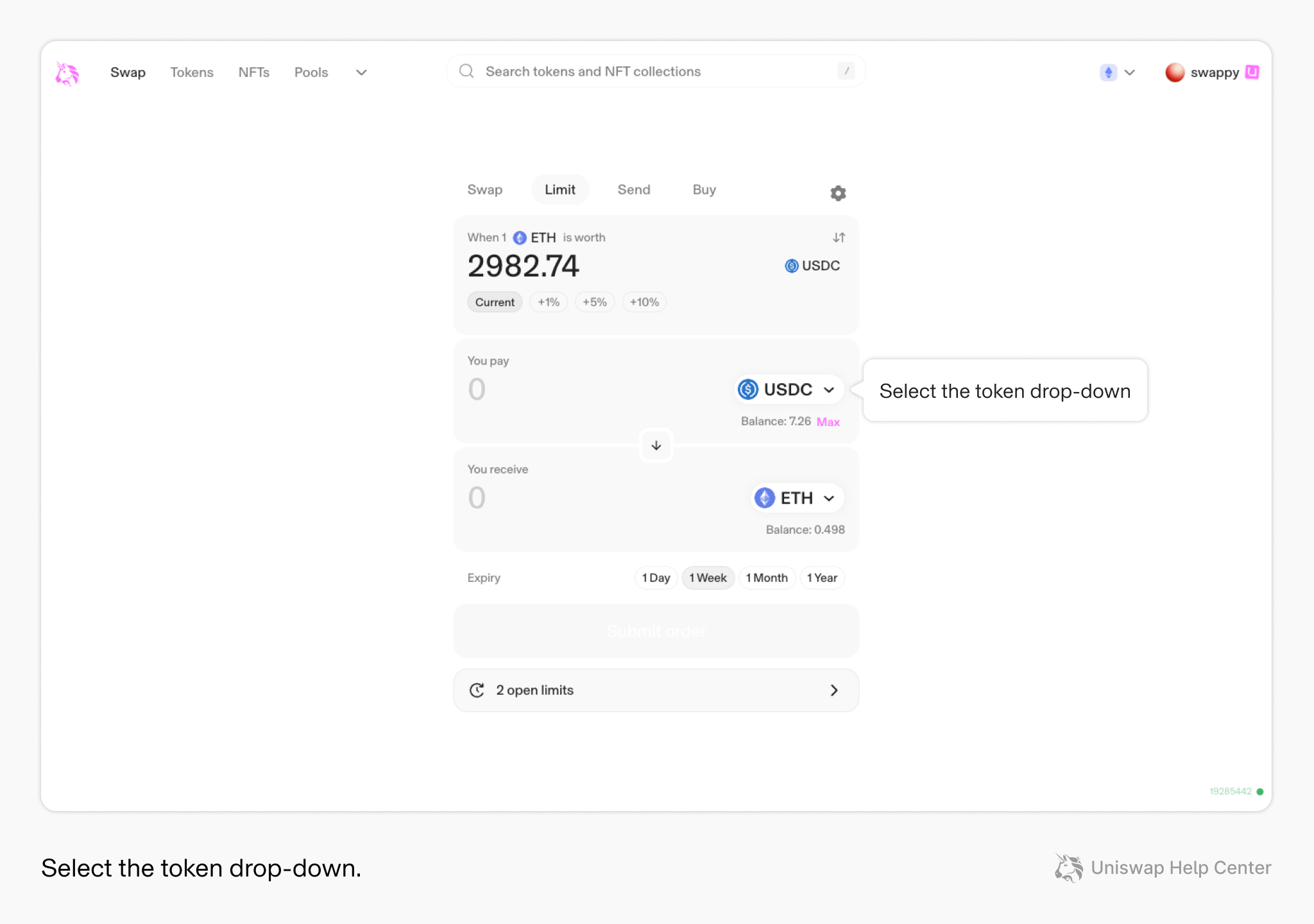Set expiry to 1 Month
The width and height of the screenshot is (1314, 924).
pos(767,578)
